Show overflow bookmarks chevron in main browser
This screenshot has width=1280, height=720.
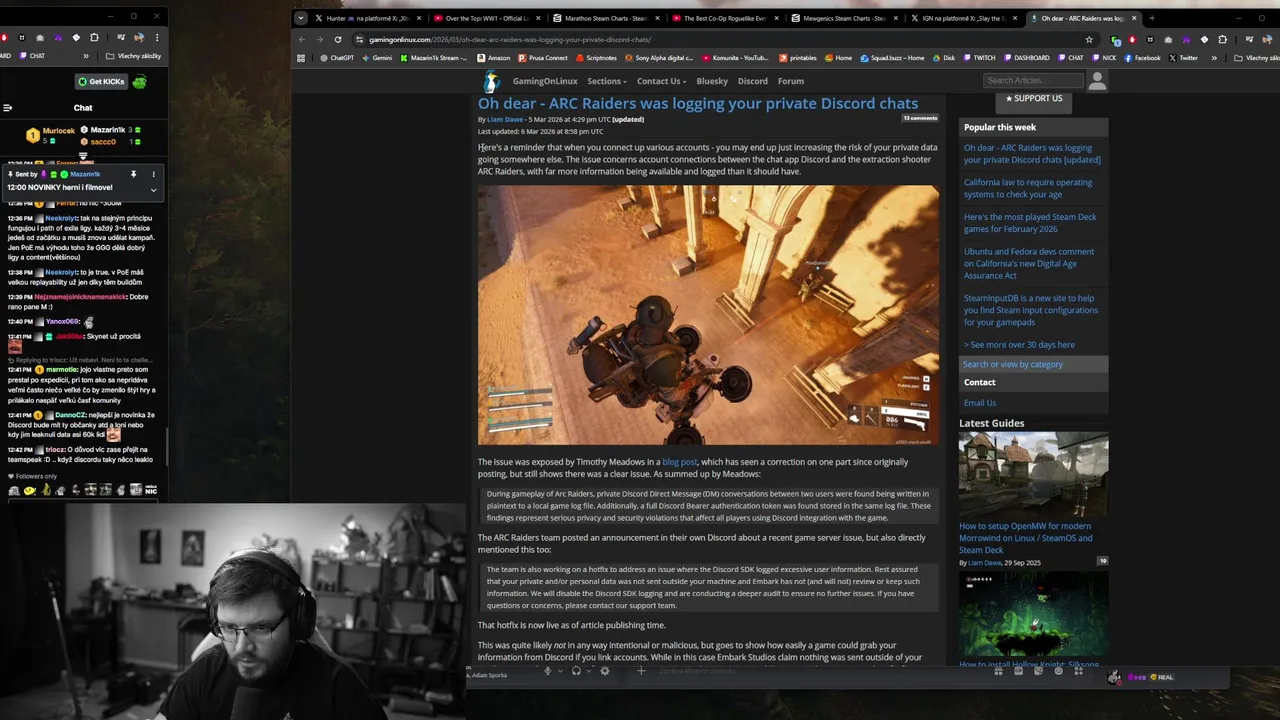pos(1214,58)
